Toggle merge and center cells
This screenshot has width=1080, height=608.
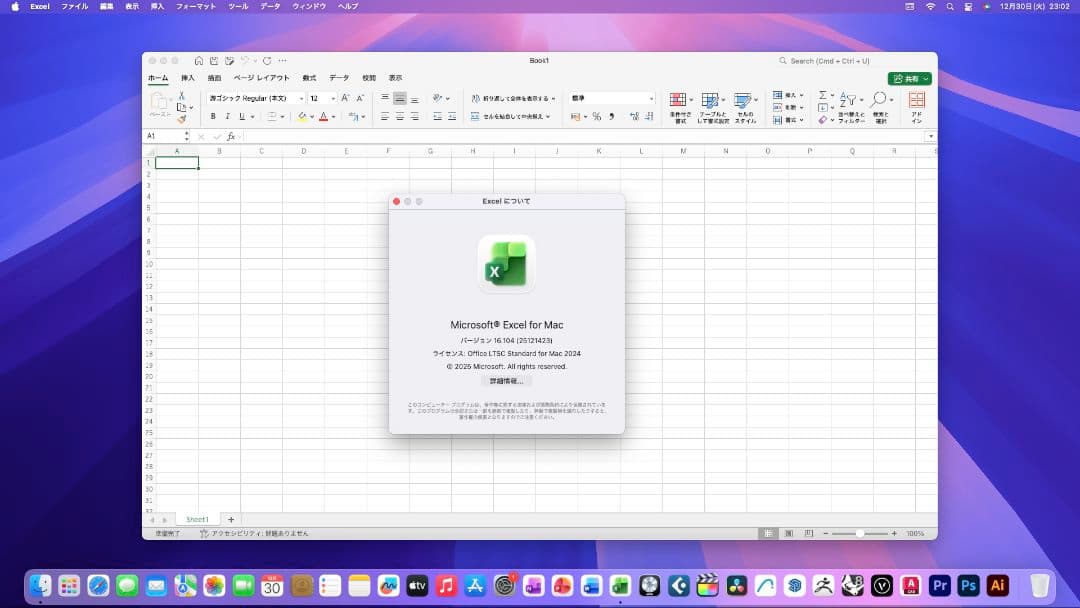coord(505,115)
